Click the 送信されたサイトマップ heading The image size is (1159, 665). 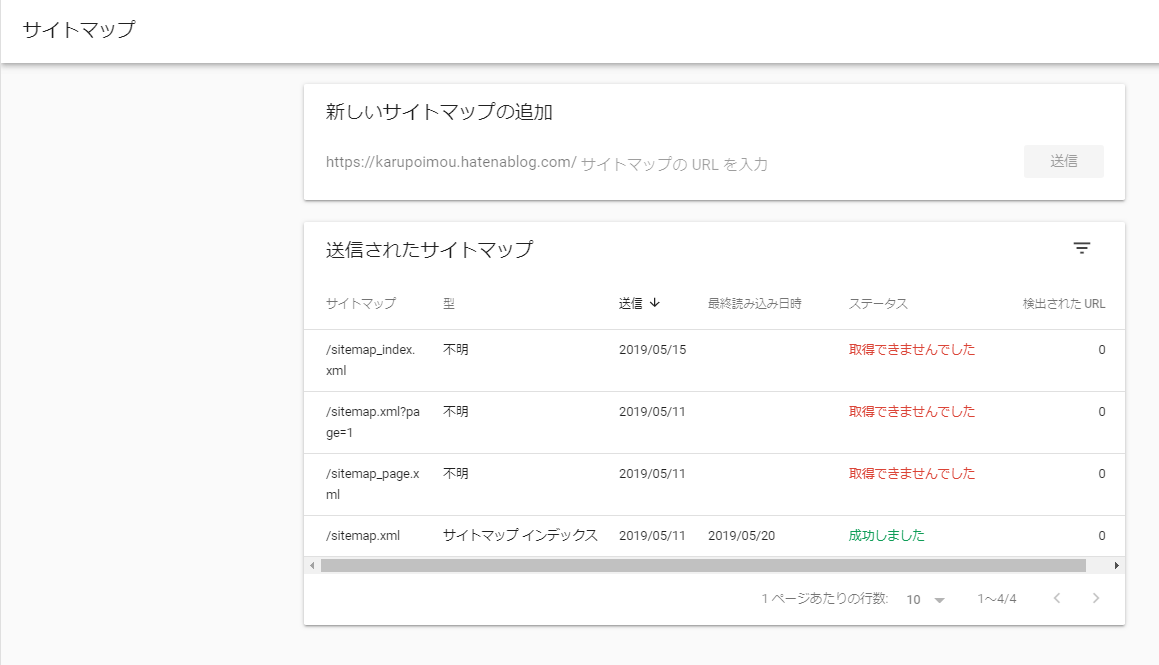[429, 250]
